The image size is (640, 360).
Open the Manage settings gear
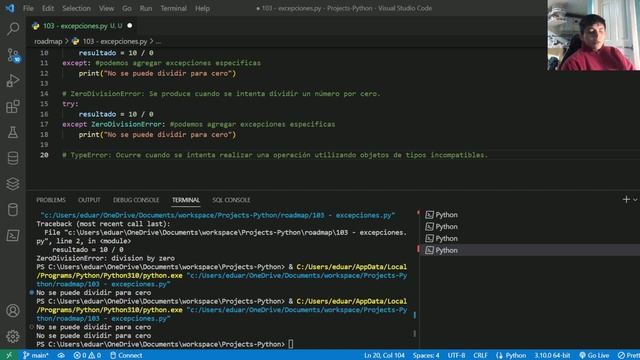point(13,336)
